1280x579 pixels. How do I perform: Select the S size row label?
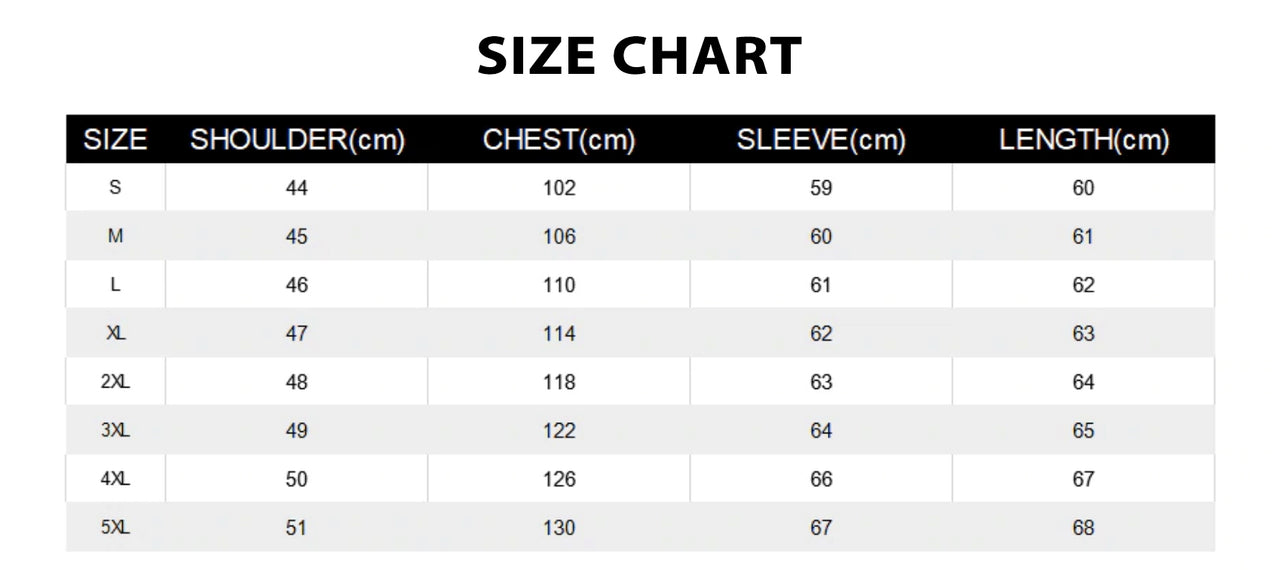(x=115, y=188)
